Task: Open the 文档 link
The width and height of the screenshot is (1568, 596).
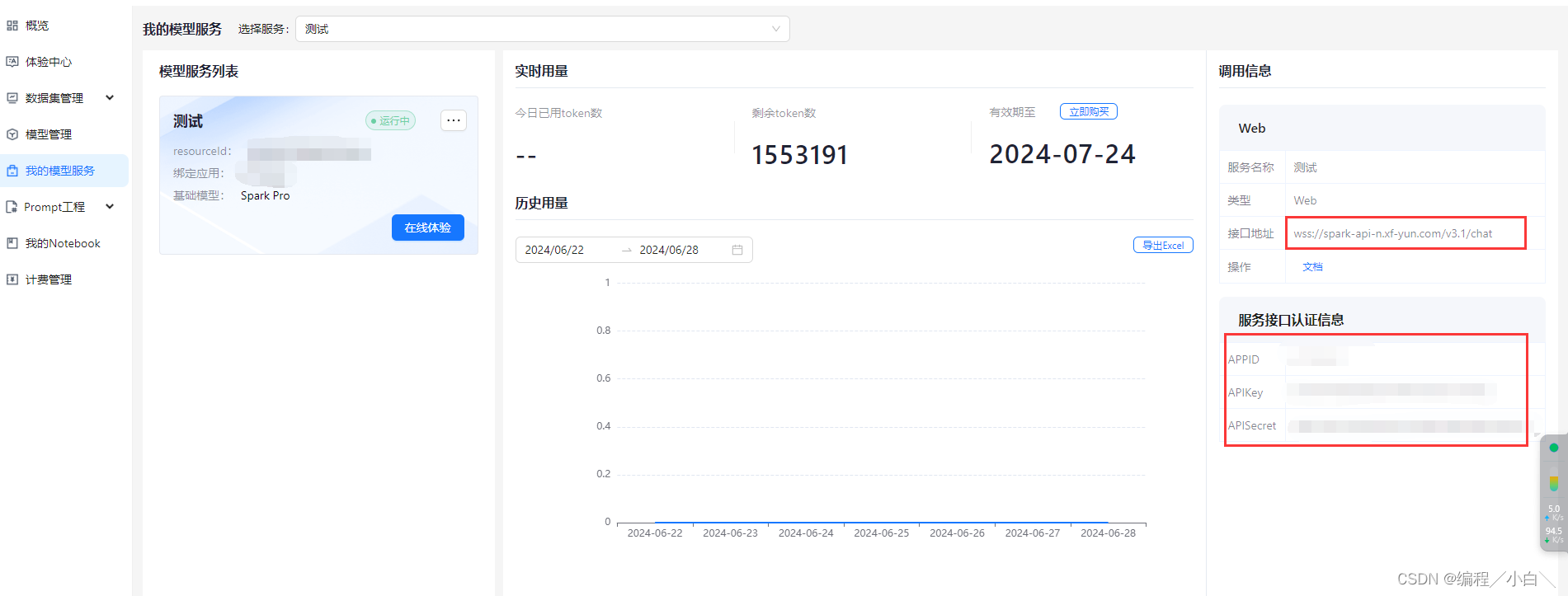Action: (x=1312, y=266)
